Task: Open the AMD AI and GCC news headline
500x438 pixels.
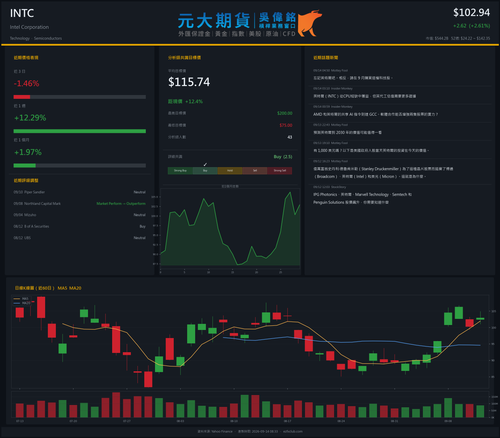Action: pyautogui.click(x=375, y=114)
